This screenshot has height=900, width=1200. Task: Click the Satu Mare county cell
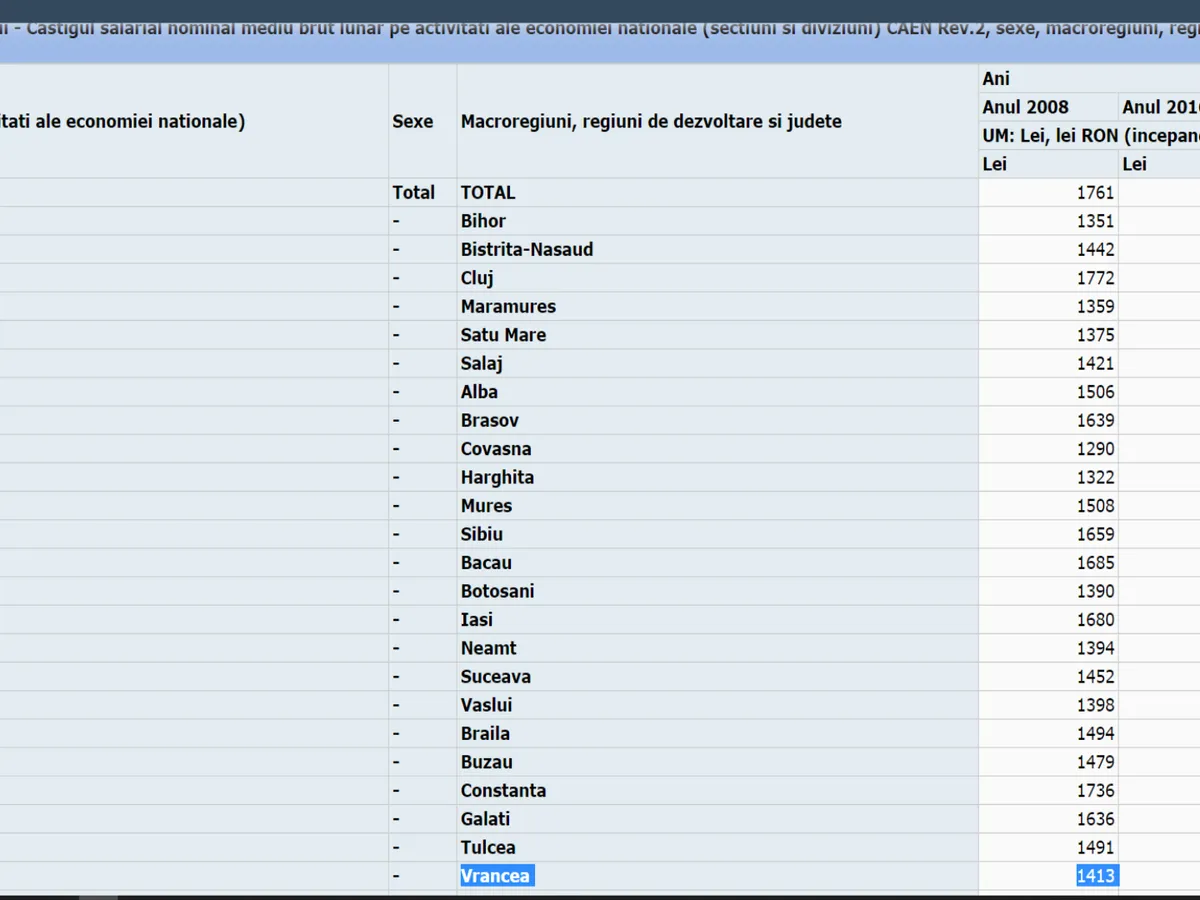click(x=503, y=335)
